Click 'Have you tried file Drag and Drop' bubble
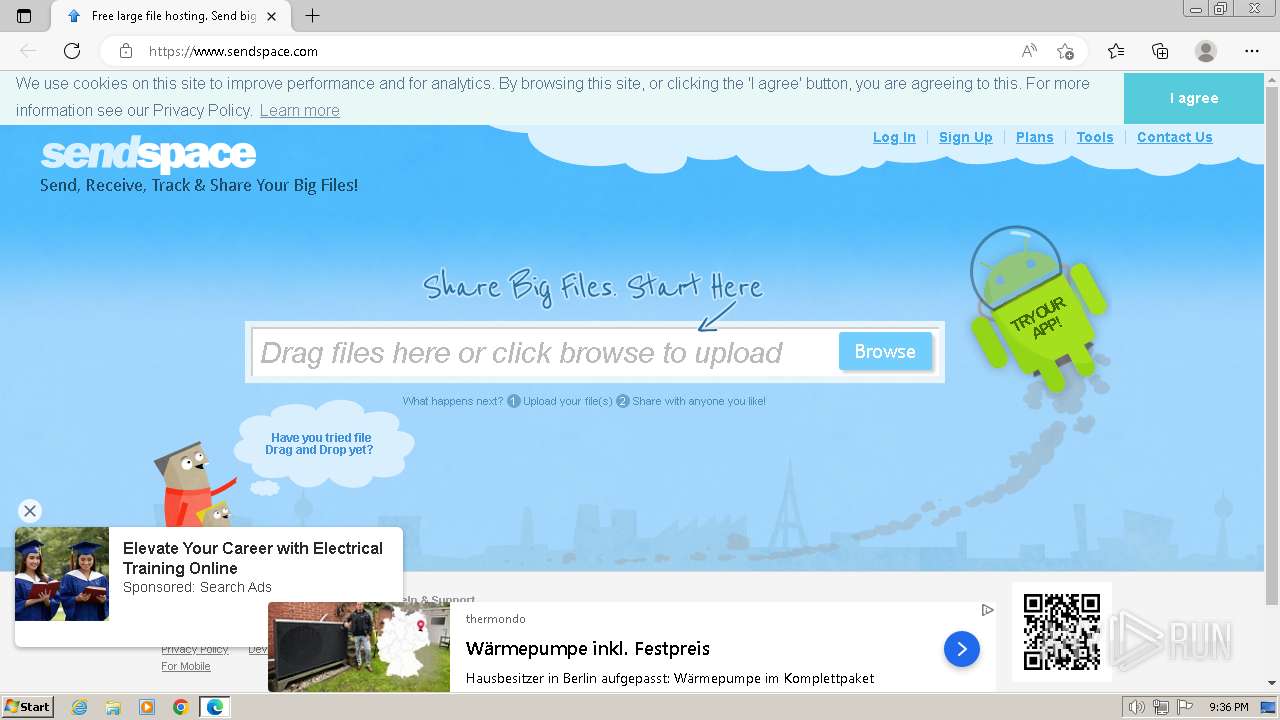The height and width of the screenshot is (720, 1280). [321, 444]
